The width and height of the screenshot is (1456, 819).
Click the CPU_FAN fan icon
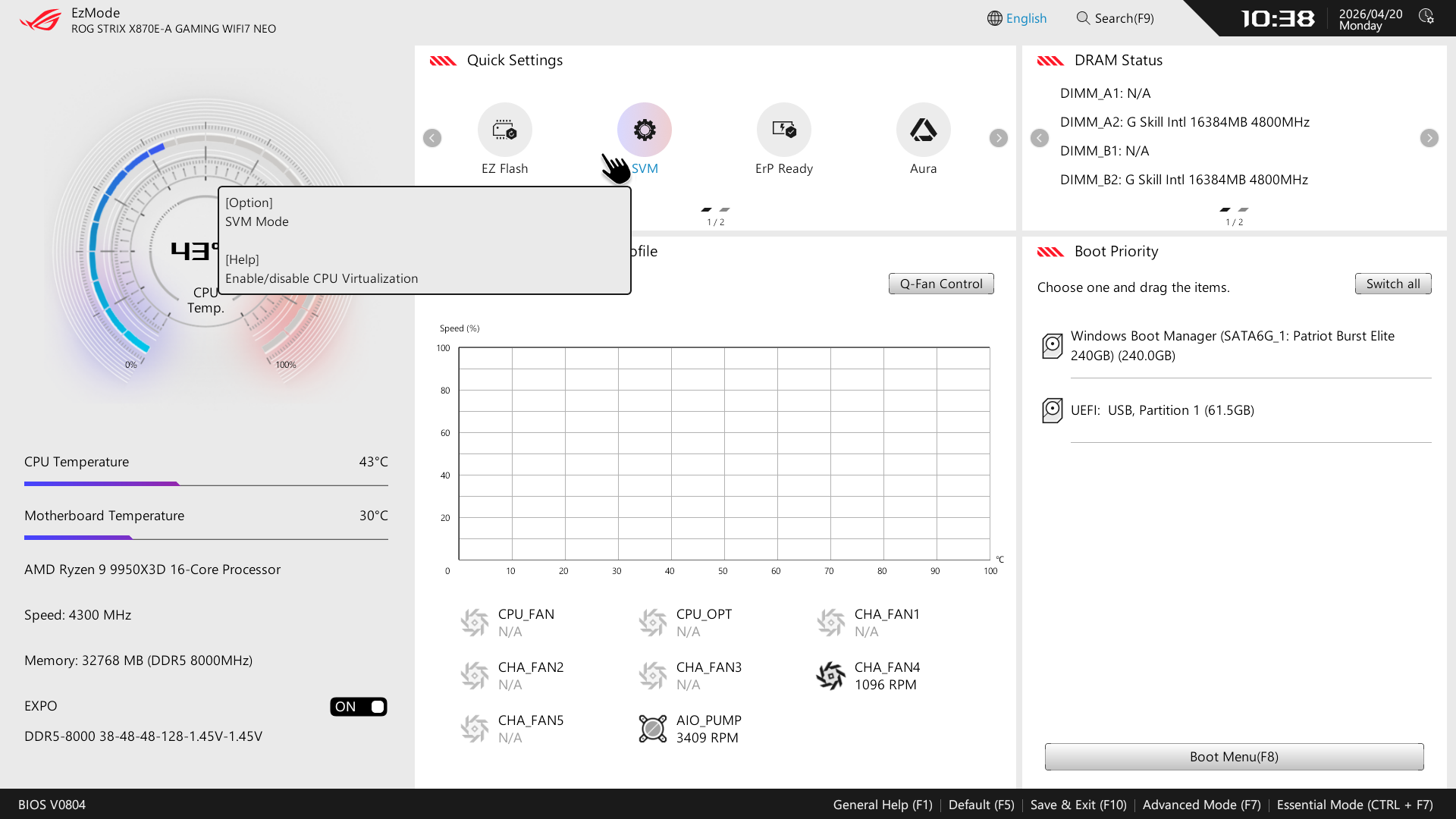pyautogui.click(x=475, y=623)
